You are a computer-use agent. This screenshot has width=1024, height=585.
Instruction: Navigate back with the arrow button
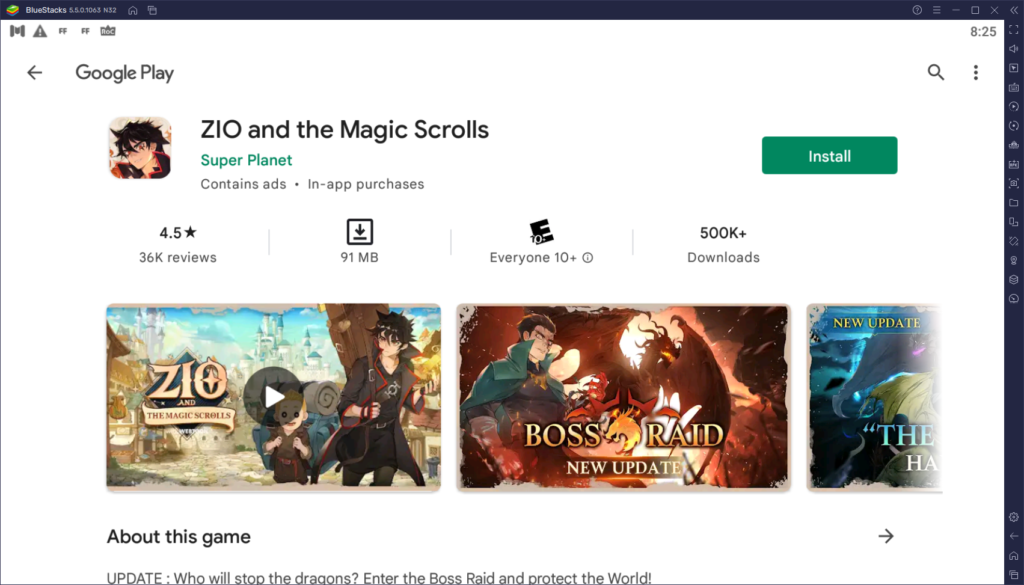pos(35,72)
